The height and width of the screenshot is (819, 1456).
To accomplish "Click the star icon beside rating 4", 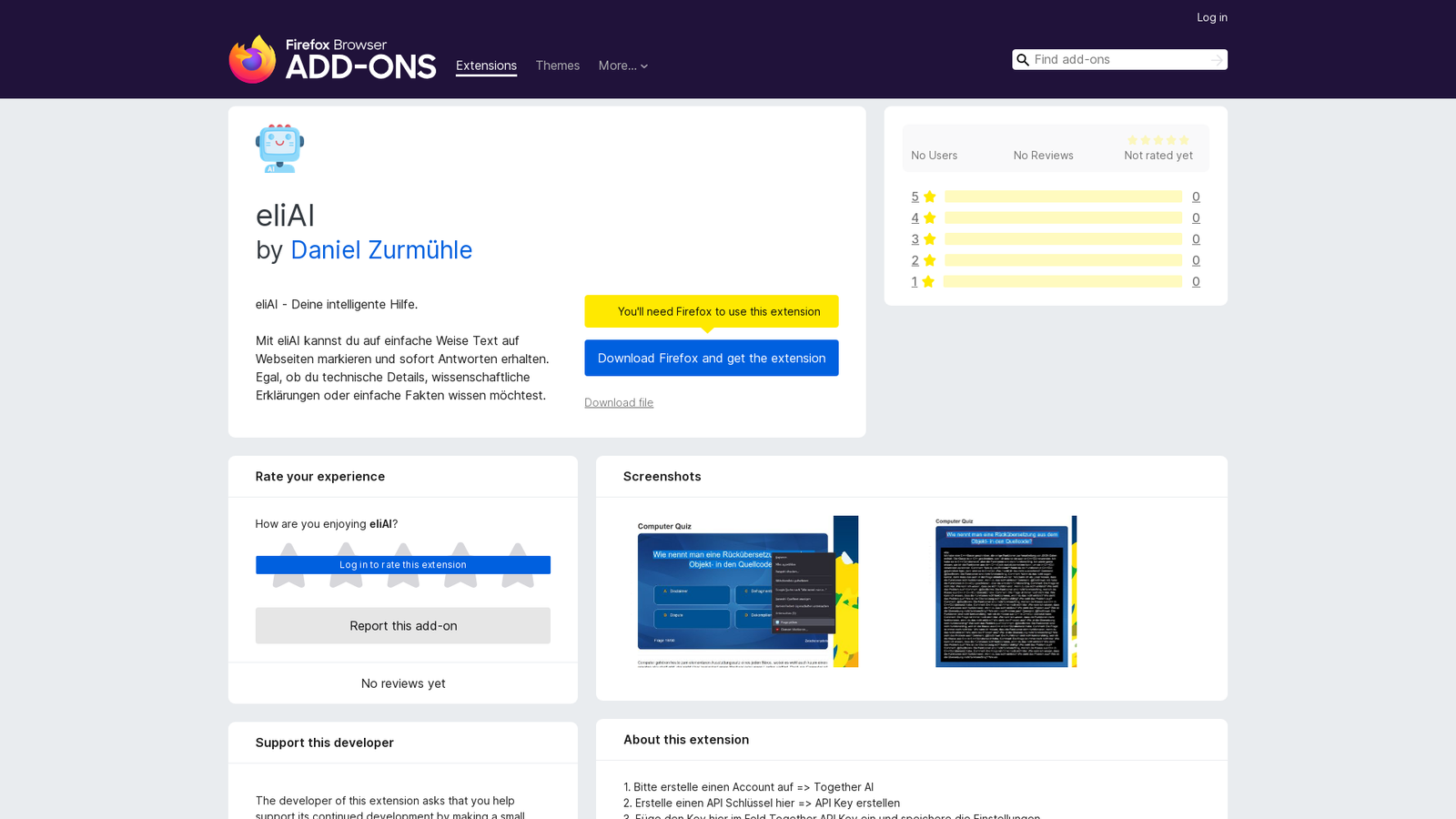I will 929,217.
